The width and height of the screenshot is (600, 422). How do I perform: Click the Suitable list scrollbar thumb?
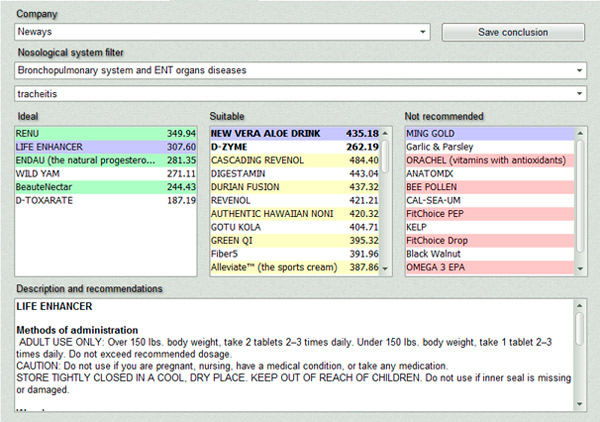(385, 156)
